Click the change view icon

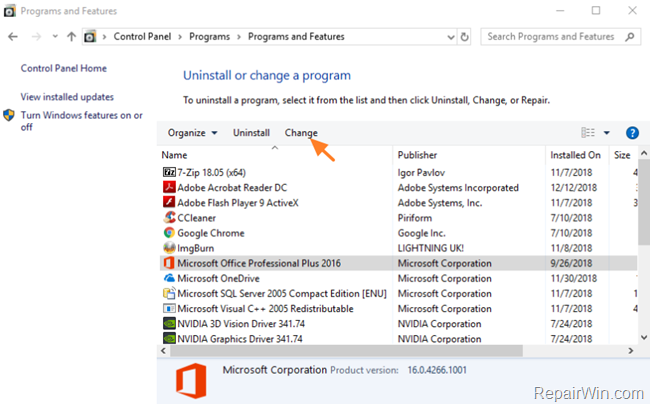[x=588, y=133]
